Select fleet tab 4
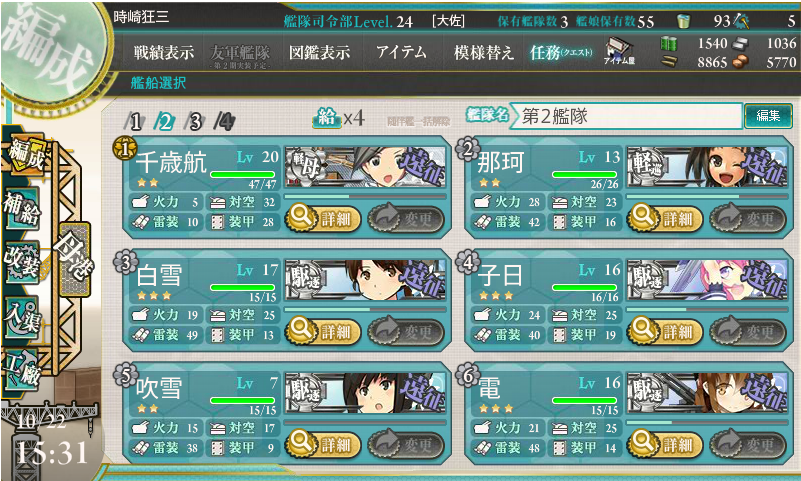Viewport: 801px width, 481px height. coord(224,122)
